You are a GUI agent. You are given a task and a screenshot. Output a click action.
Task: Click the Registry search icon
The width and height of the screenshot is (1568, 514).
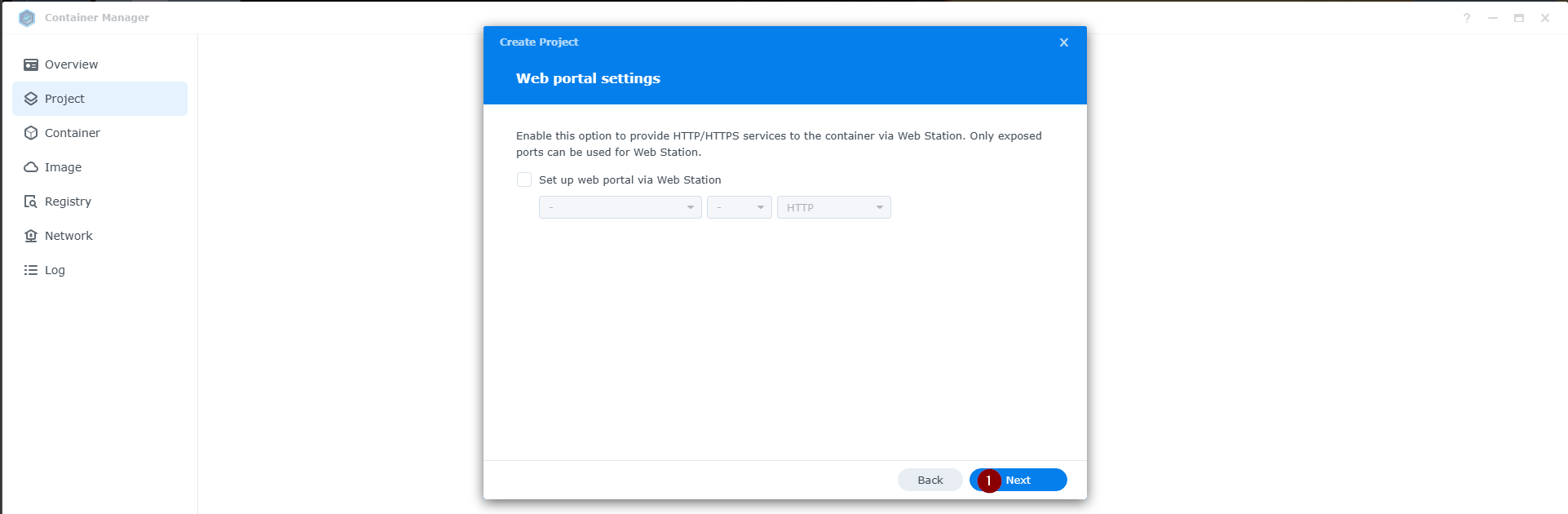coord(31,202)
